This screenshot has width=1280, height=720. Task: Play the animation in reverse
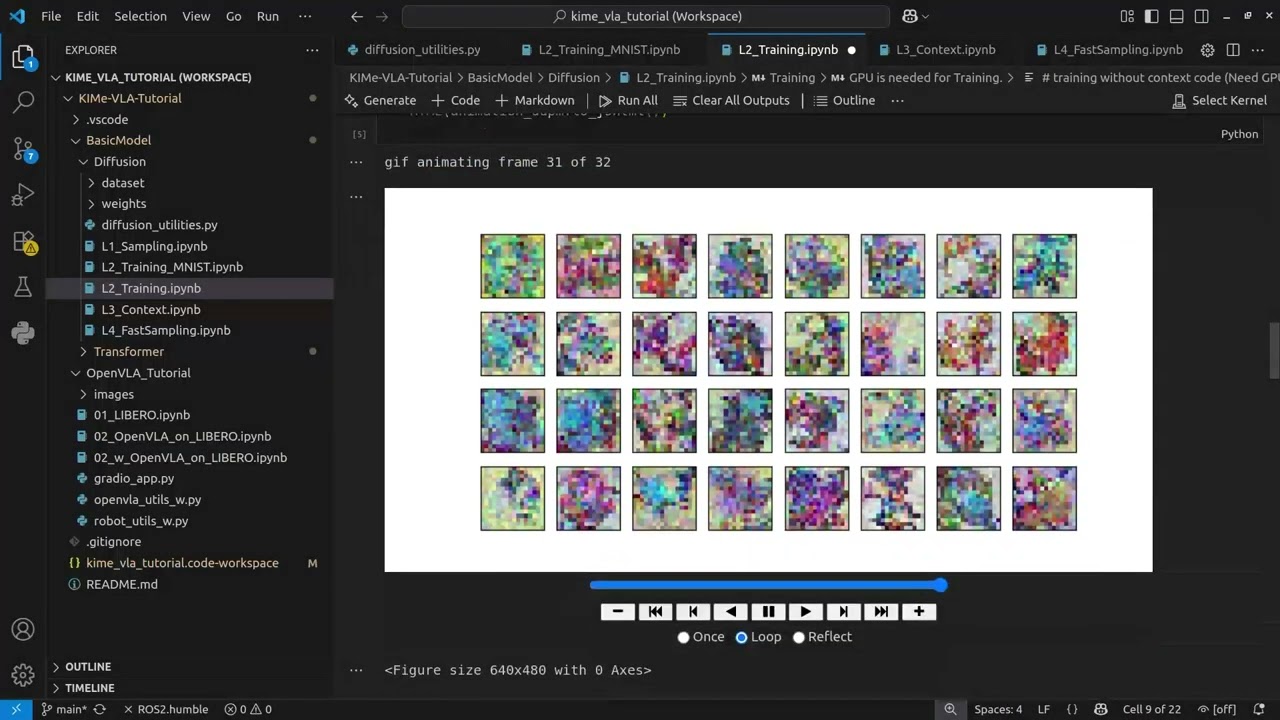point(731,612)
